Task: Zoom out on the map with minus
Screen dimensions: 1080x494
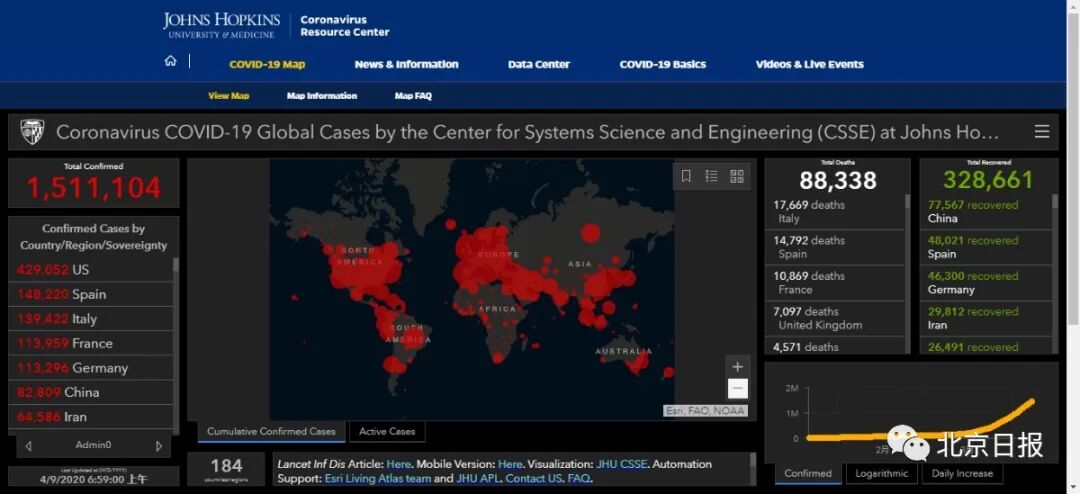Action: click(x=738, y=389)
